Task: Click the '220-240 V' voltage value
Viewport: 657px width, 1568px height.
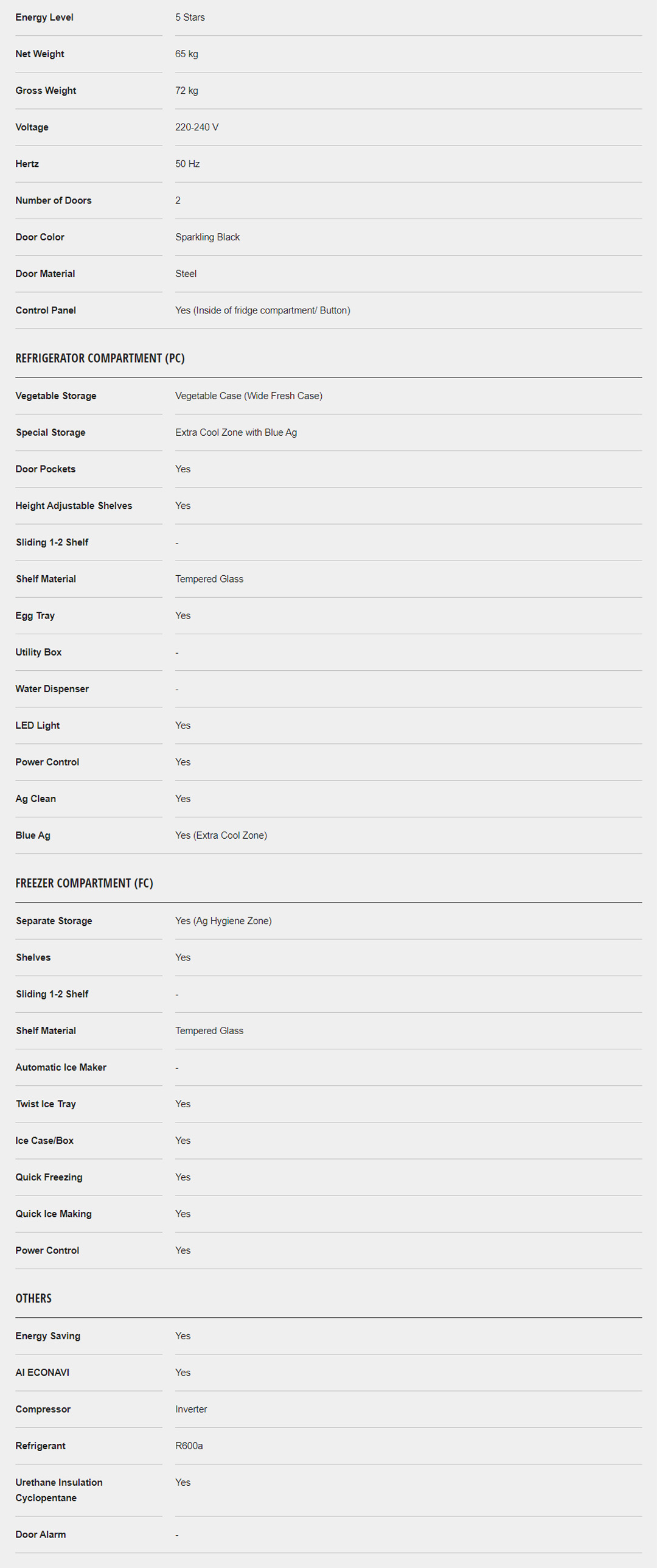Action: pos(196,127)
